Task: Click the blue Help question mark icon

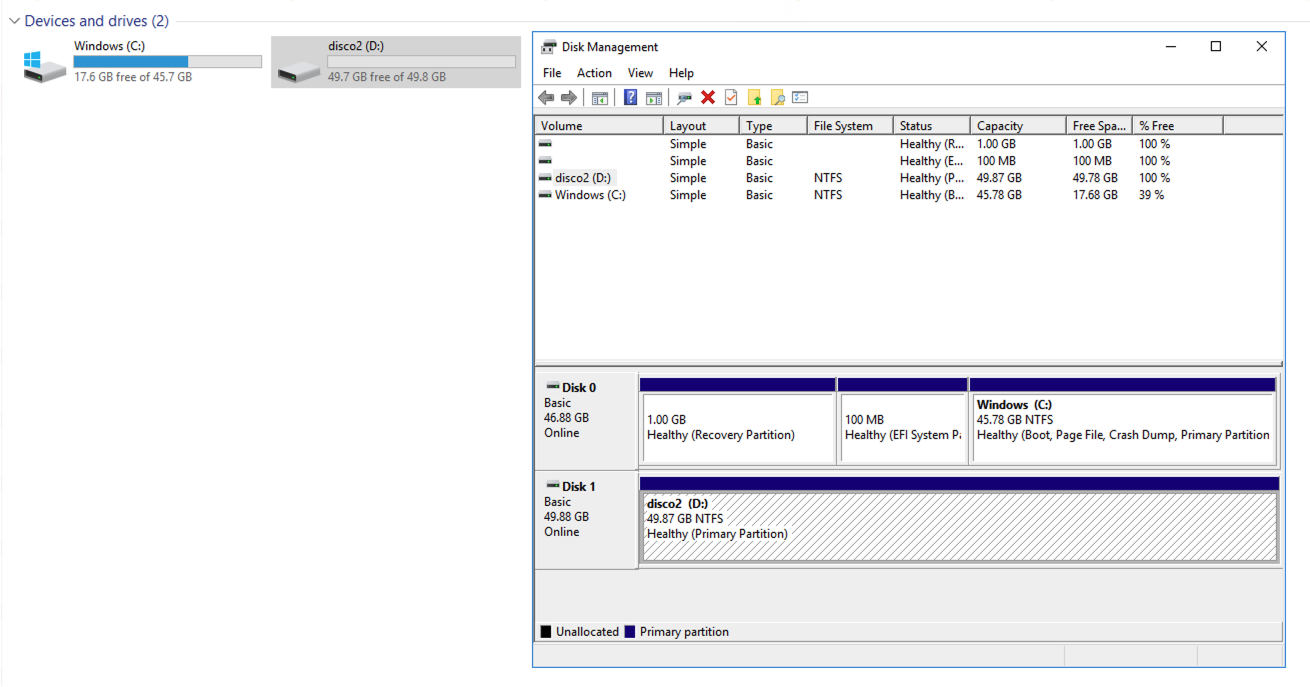Action: pyautogui.click(x=630, y=98)
